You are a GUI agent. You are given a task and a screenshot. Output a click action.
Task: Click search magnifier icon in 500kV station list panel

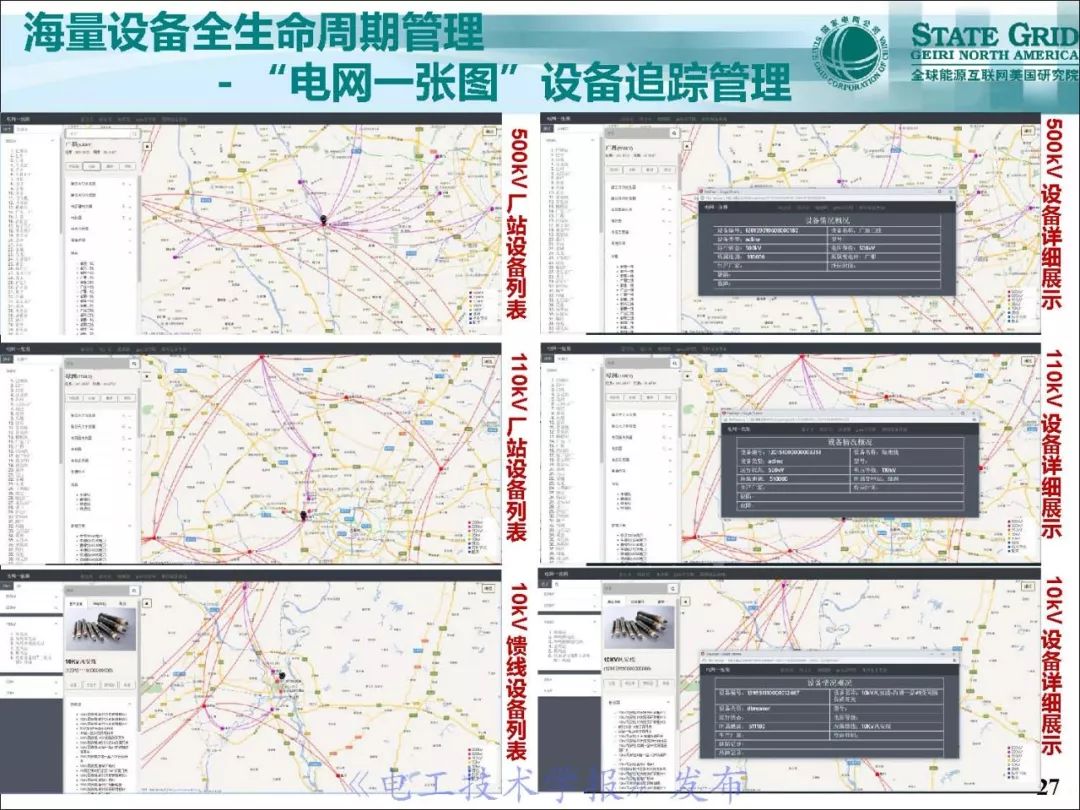pos(135,134)
